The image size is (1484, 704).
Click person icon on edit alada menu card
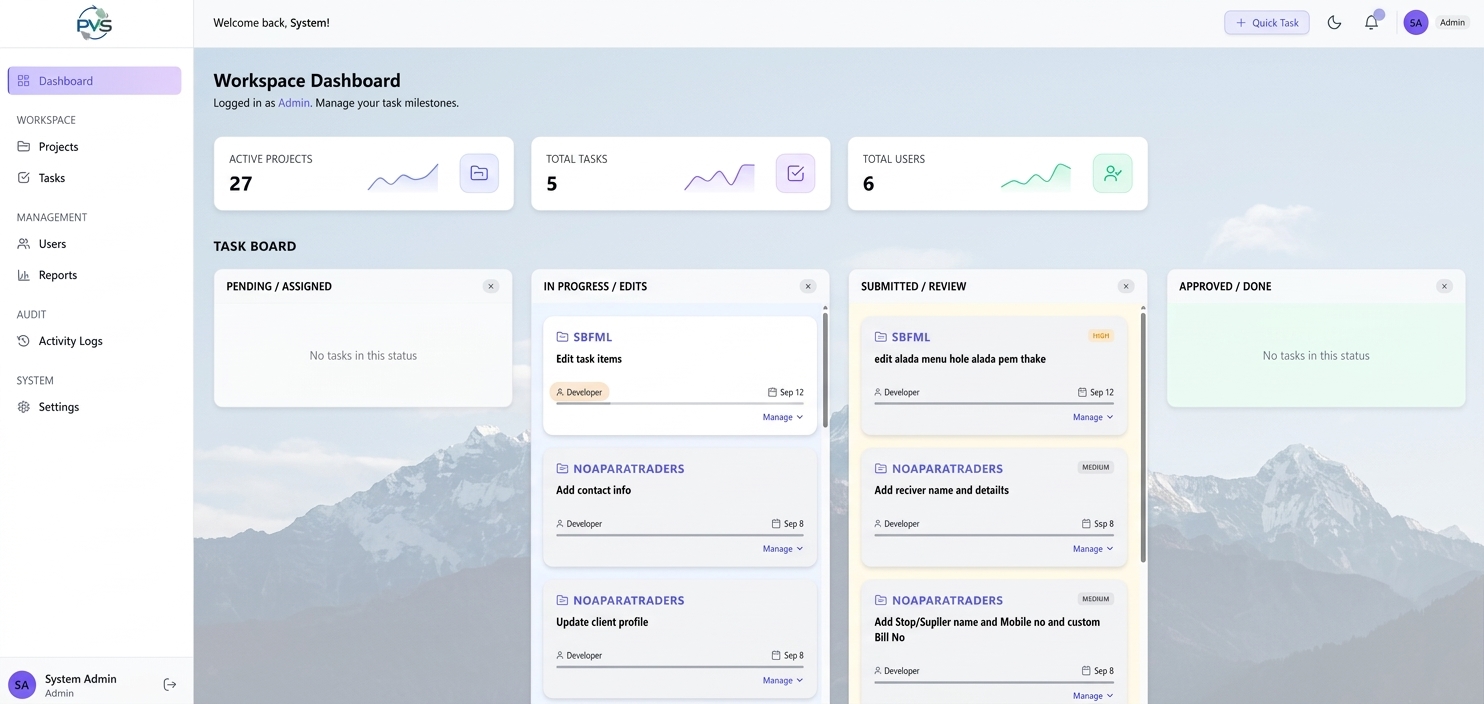pos(878,392)
